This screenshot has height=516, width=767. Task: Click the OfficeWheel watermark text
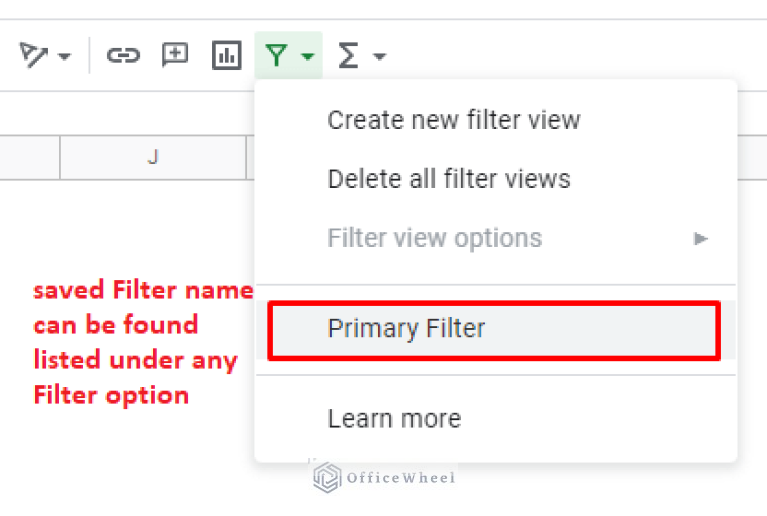[400, 478]
